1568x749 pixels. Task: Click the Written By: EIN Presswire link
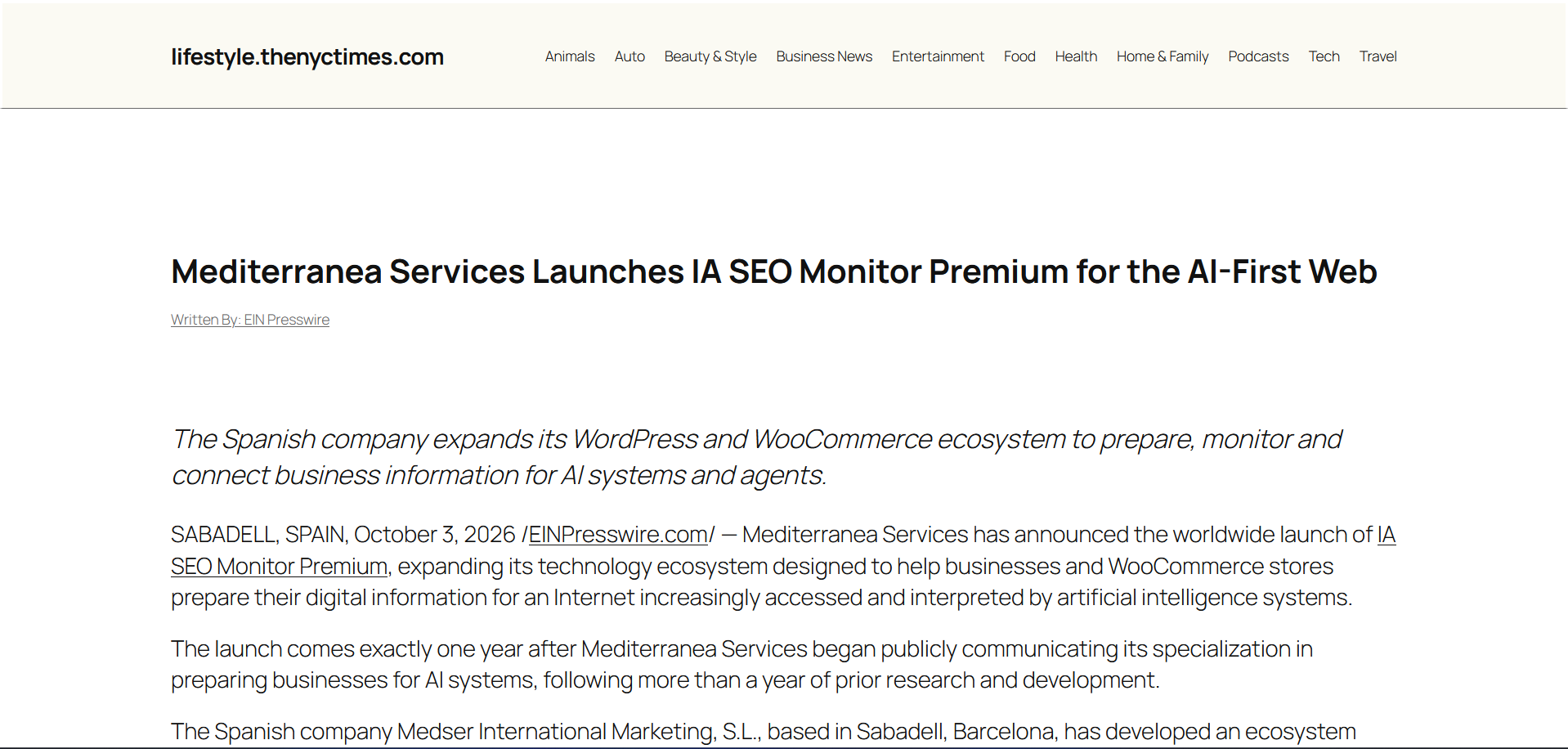250,320
